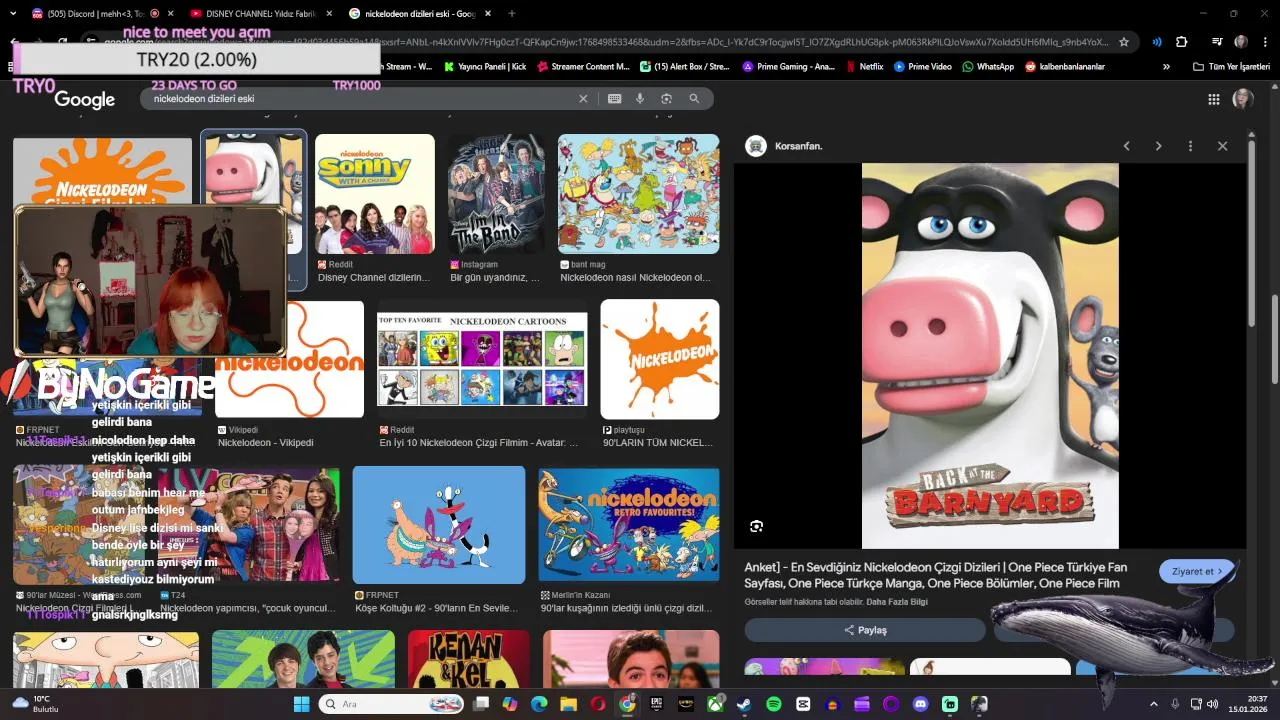The image size is (1280, 720).
Task: Open the Google account avatar
Action: pyautogui.click(x=1243, y=99)
